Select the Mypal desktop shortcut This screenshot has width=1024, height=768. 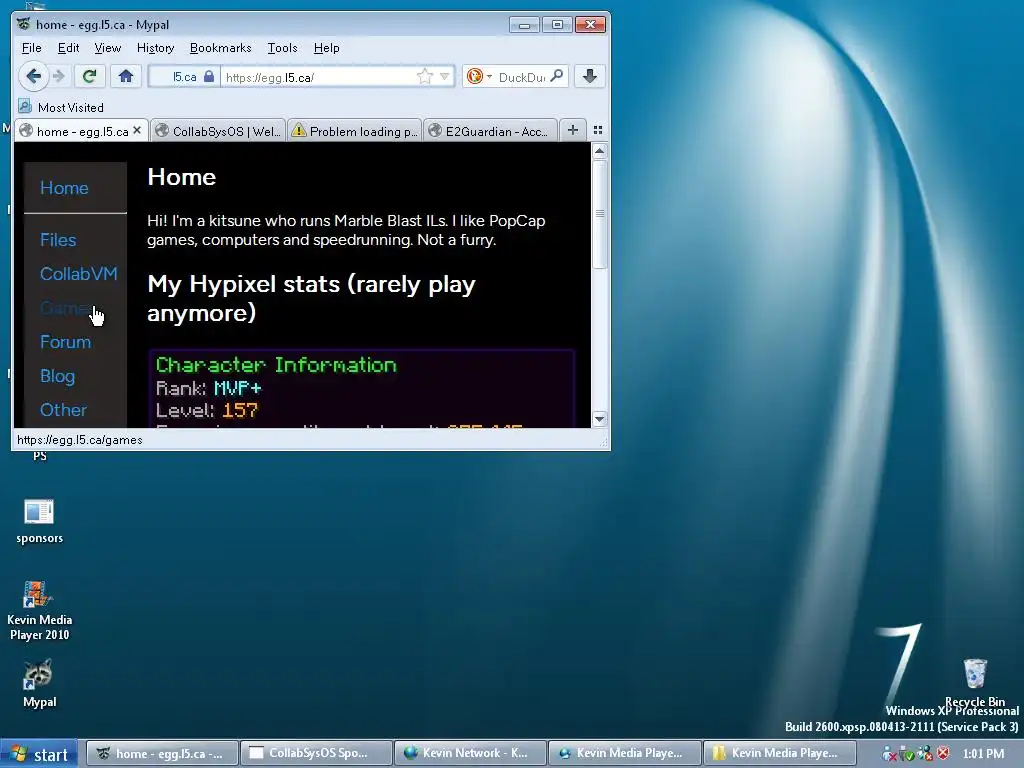[x=39, y=684]
